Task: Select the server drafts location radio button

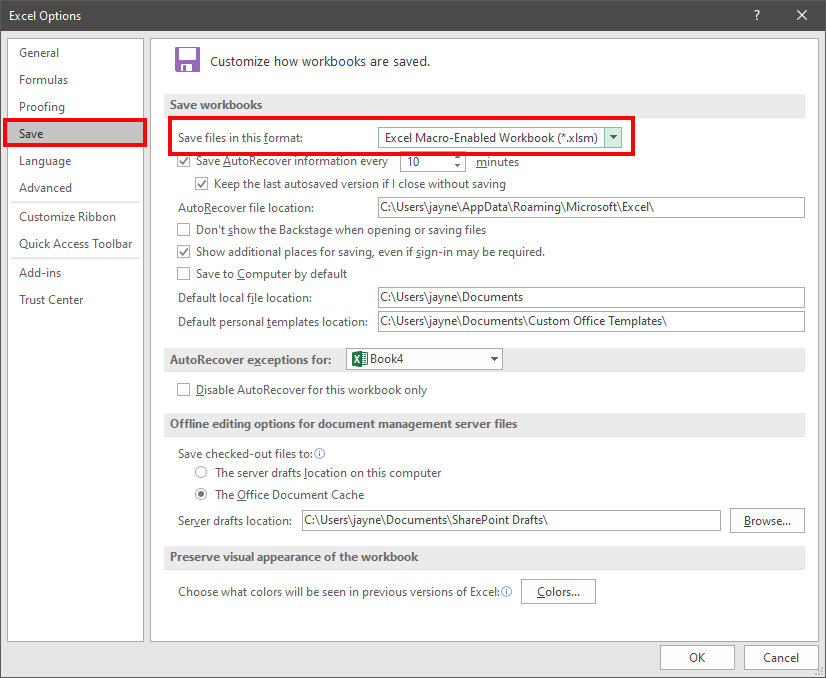Action: [201, 473]
